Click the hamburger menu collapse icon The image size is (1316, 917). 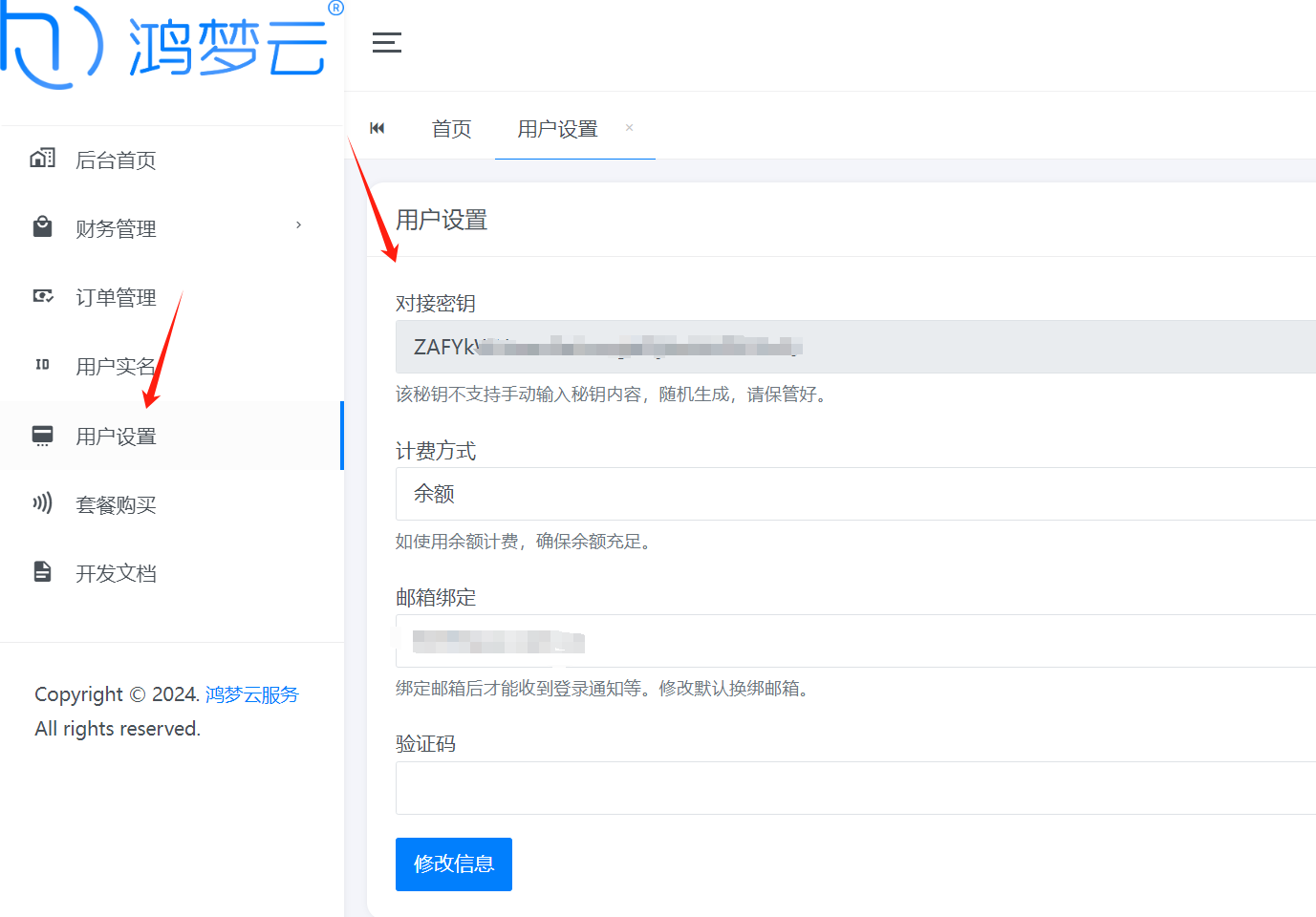[386, 43]
